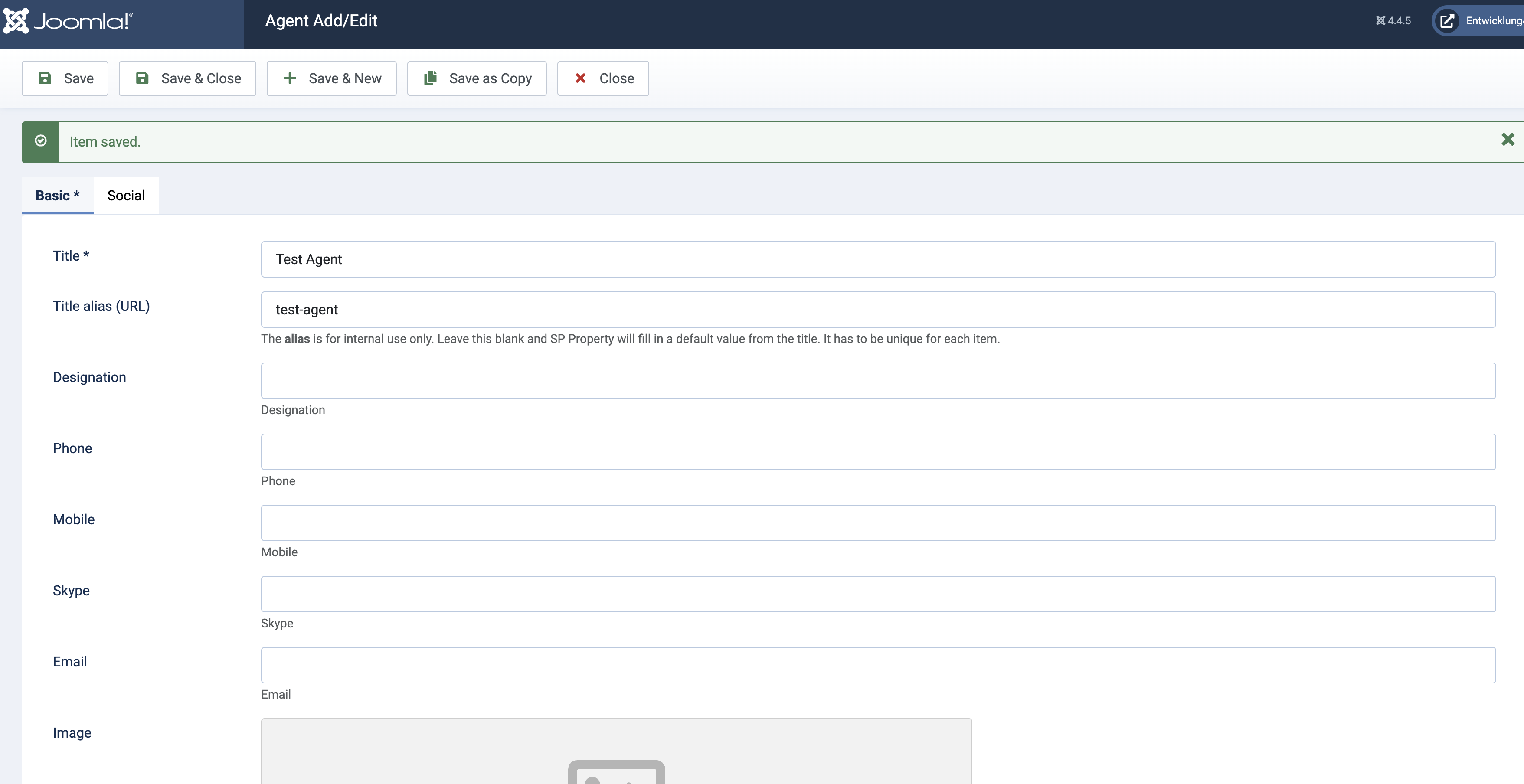The width and height of the screenshot is (1524, 784).
Task: Click the green item saved status icon
Action: coord(40,141)
